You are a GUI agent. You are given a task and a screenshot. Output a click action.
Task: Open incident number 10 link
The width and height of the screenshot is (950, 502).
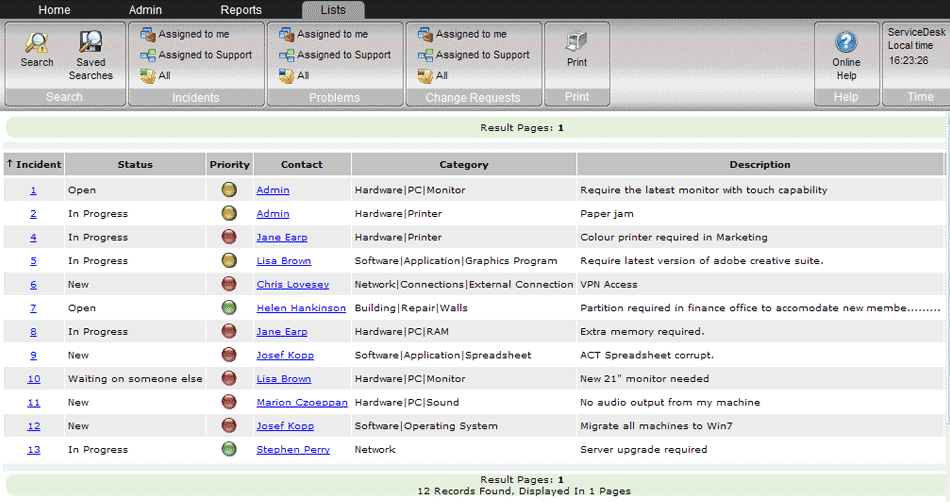pyautogui.click(x=34, y=379)
